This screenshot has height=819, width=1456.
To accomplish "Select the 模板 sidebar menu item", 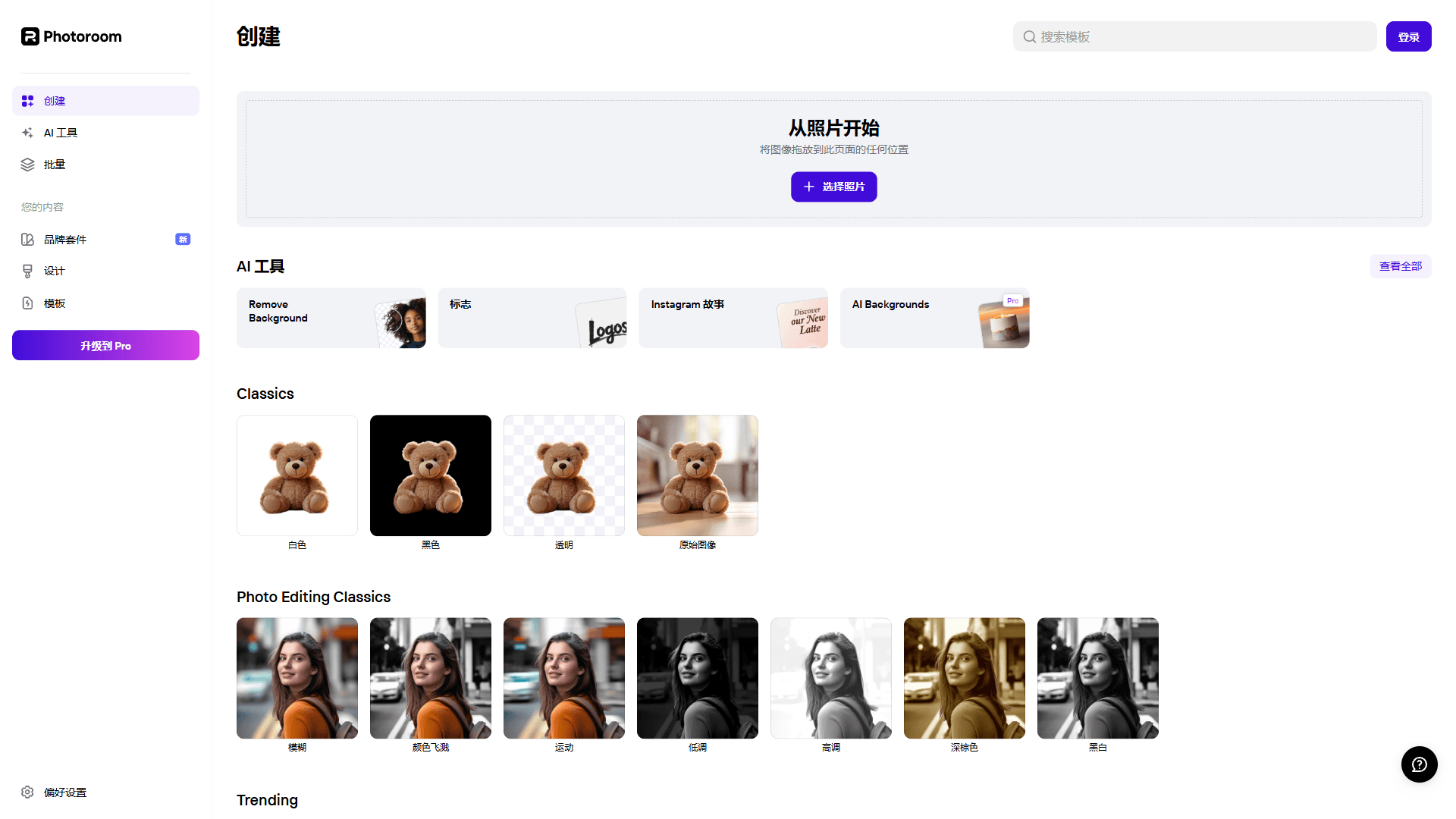I will 55,302.
